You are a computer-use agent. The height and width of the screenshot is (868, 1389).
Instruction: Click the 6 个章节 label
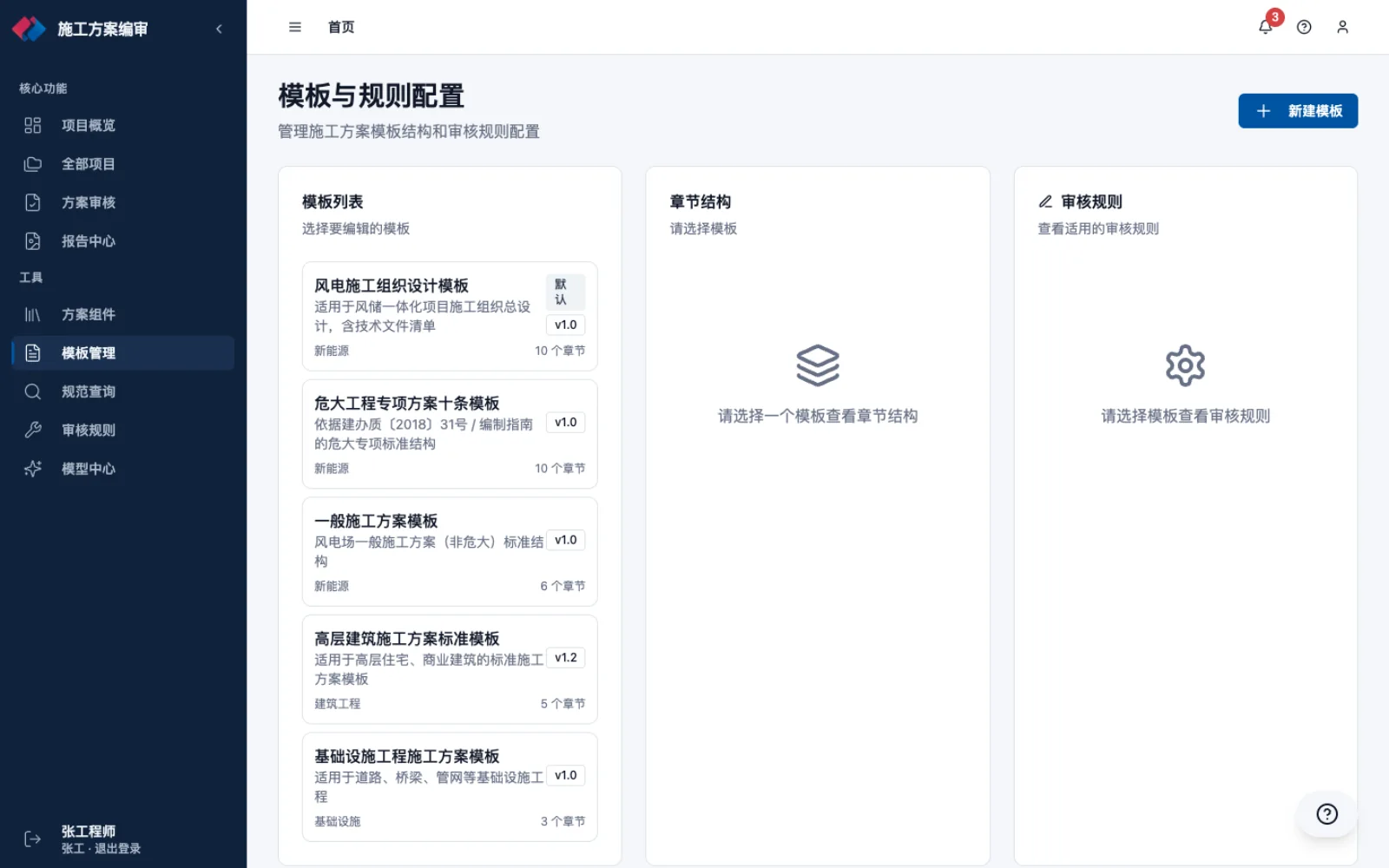pos(563,586)
